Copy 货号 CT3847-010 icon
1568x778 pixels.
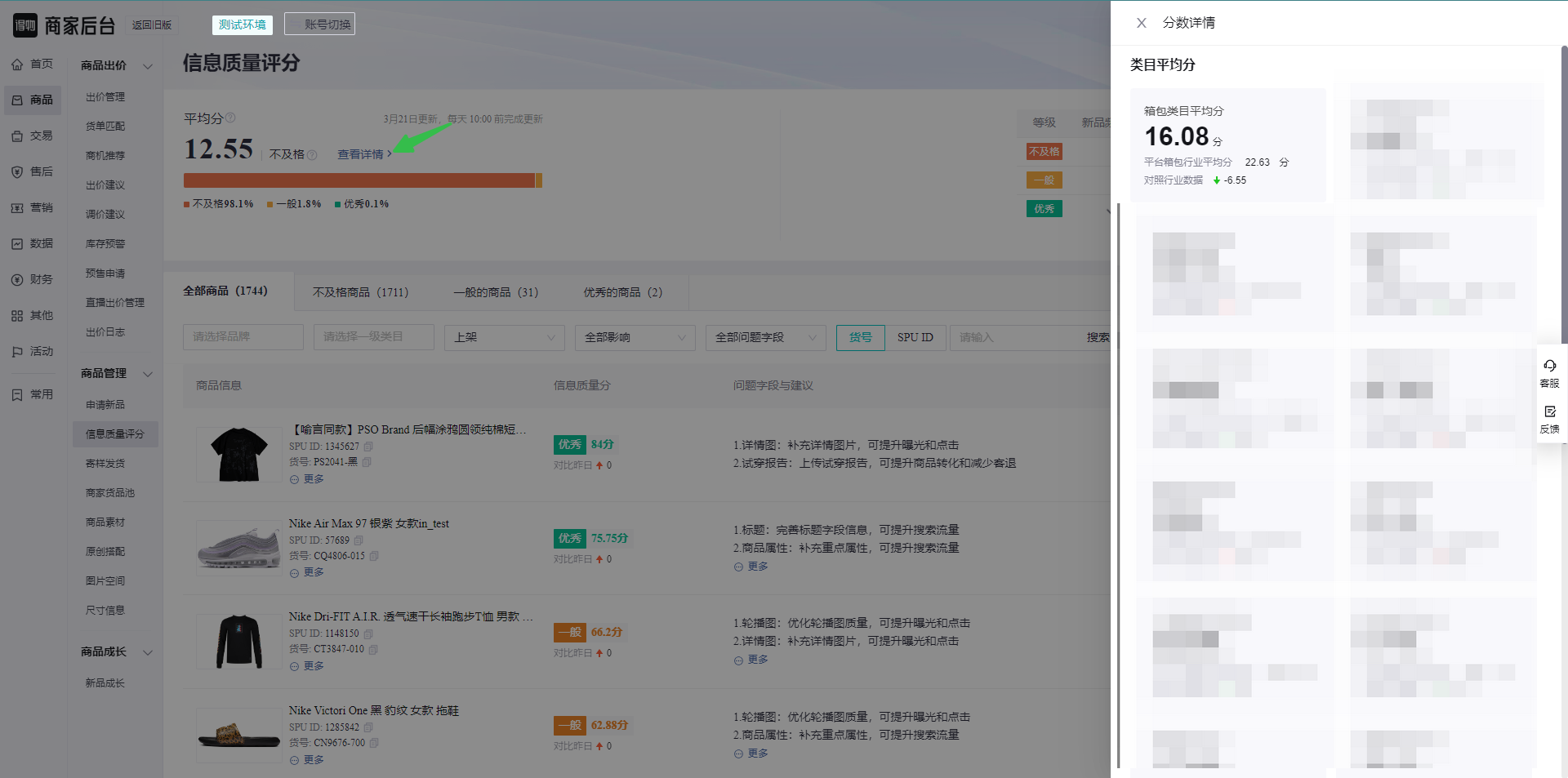(x=373, y=650)
